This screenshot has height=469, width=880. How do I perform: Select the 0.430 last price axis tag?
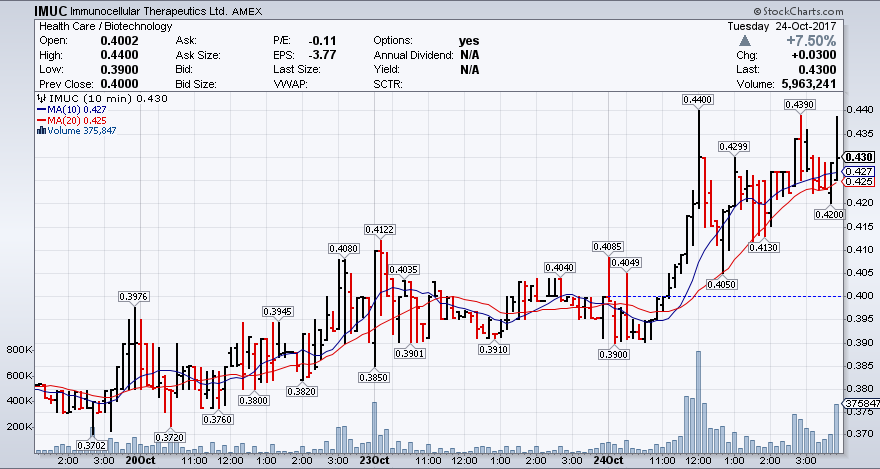point(860,157)
